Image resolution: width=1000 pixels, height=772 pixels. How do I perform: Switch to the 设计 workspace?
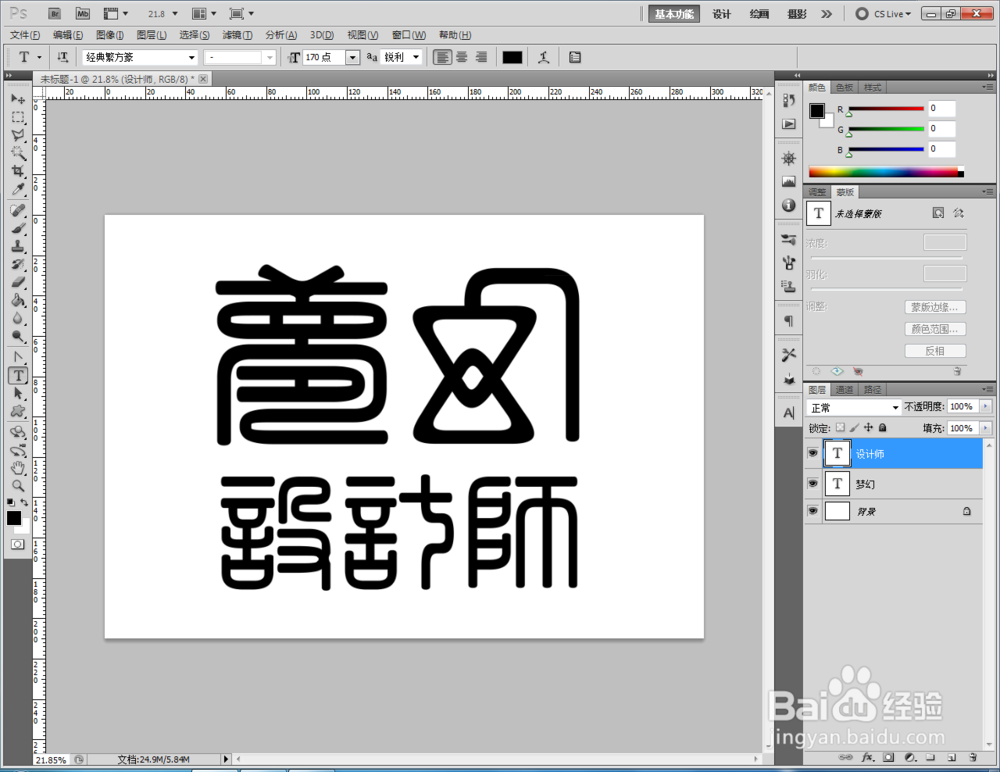[721, 13]
